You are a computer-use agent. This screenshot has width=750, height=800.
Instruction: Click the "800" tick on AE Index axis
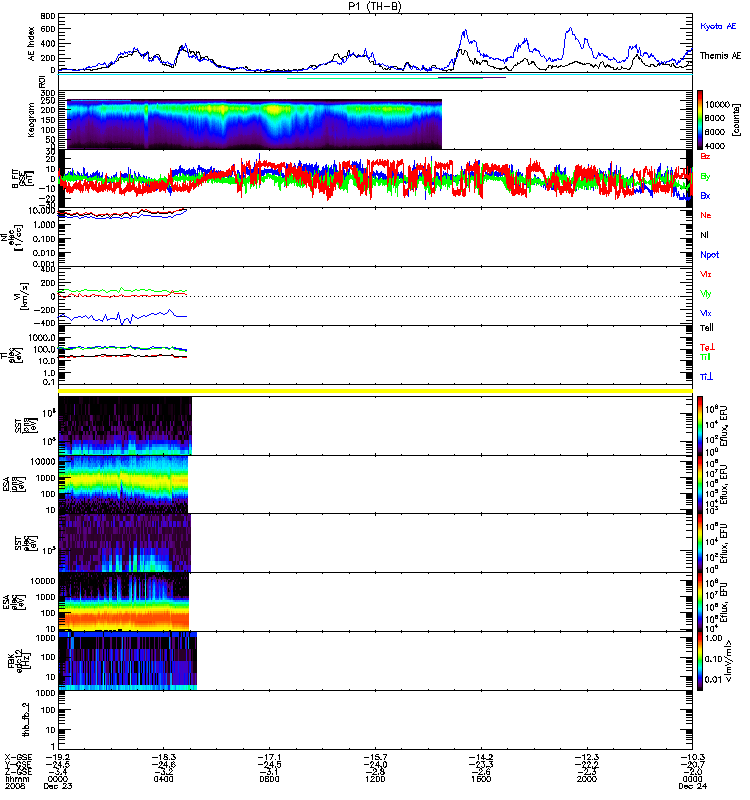coord(48,16)
